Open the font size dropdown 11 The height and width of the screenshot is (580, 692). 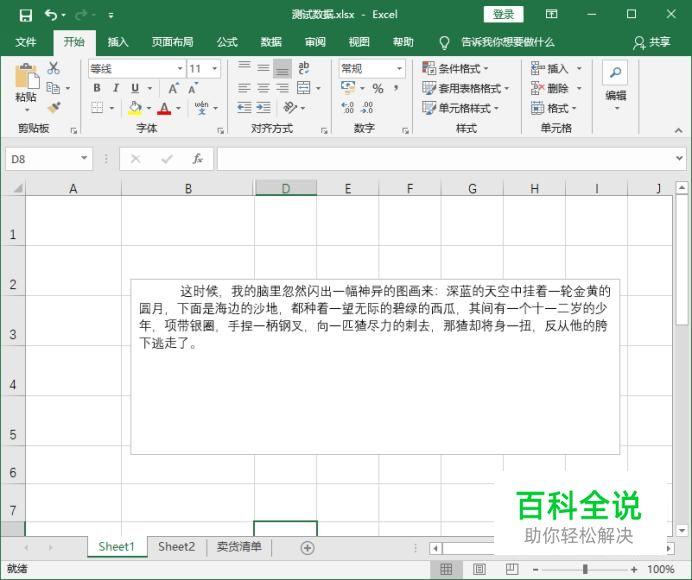click(214, 68)
